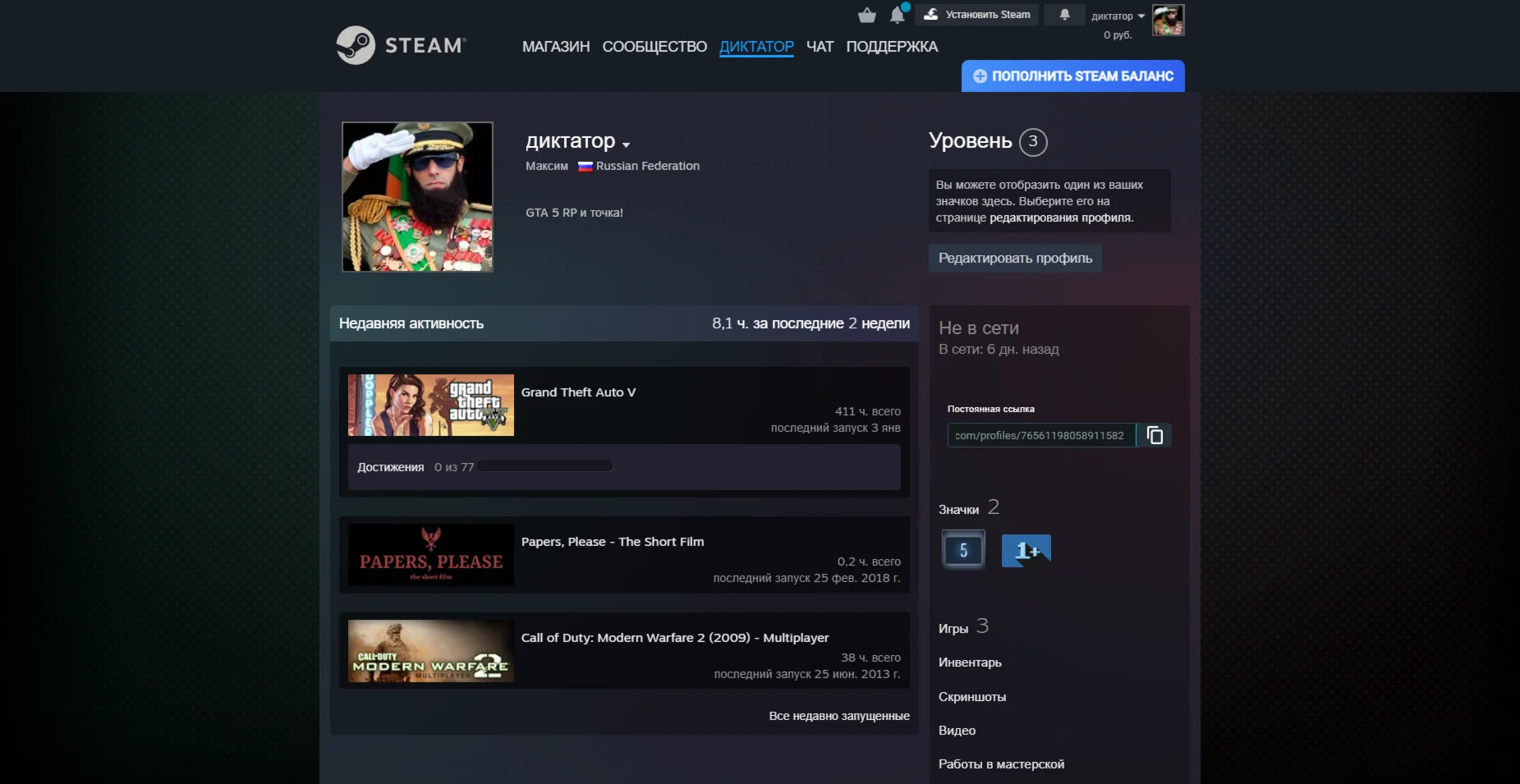
Task: Open the level 5 badge icon
Action: (963, 550)
